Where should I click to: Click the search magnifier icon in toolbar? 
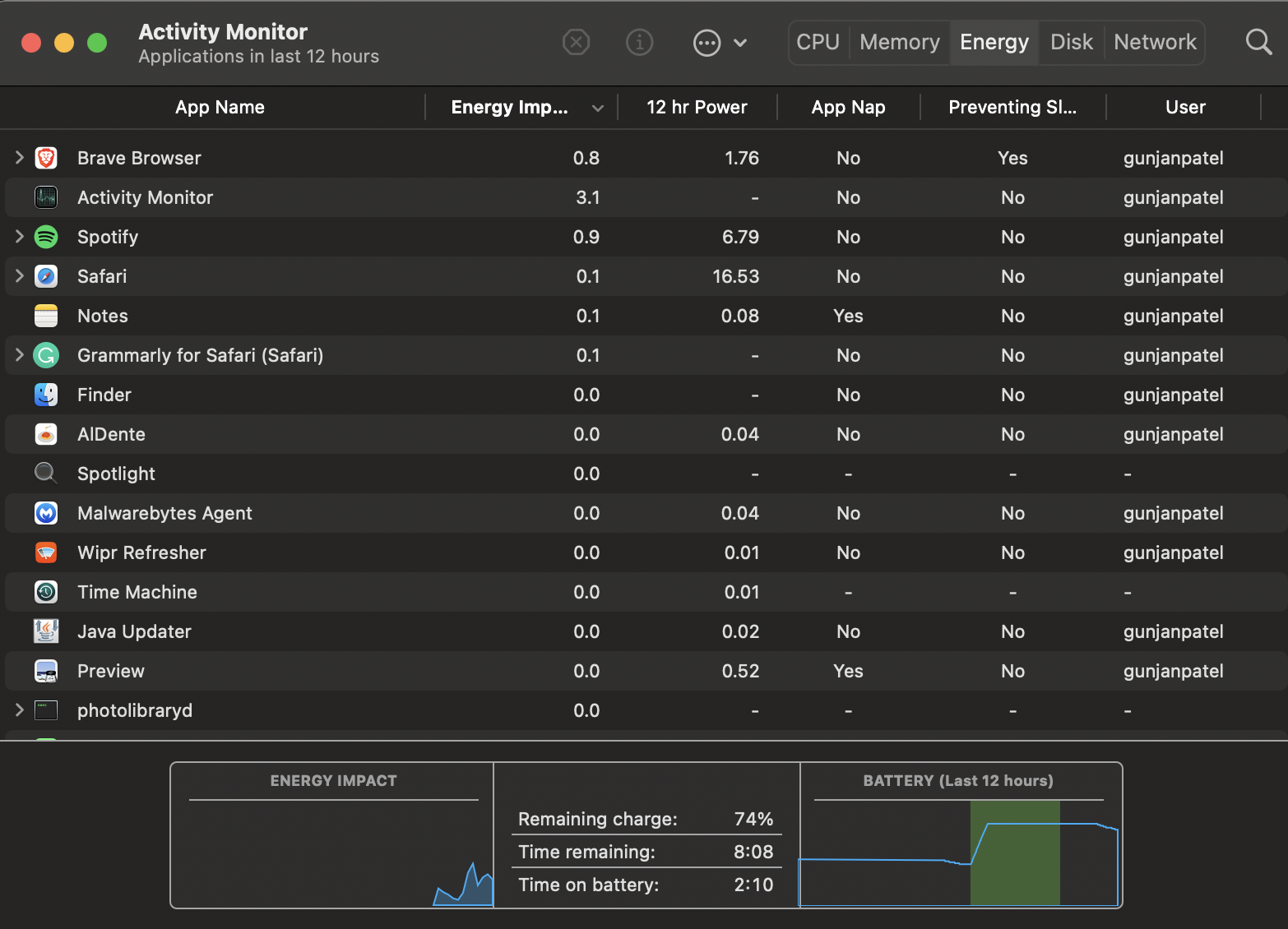(x=1258, y=42)
